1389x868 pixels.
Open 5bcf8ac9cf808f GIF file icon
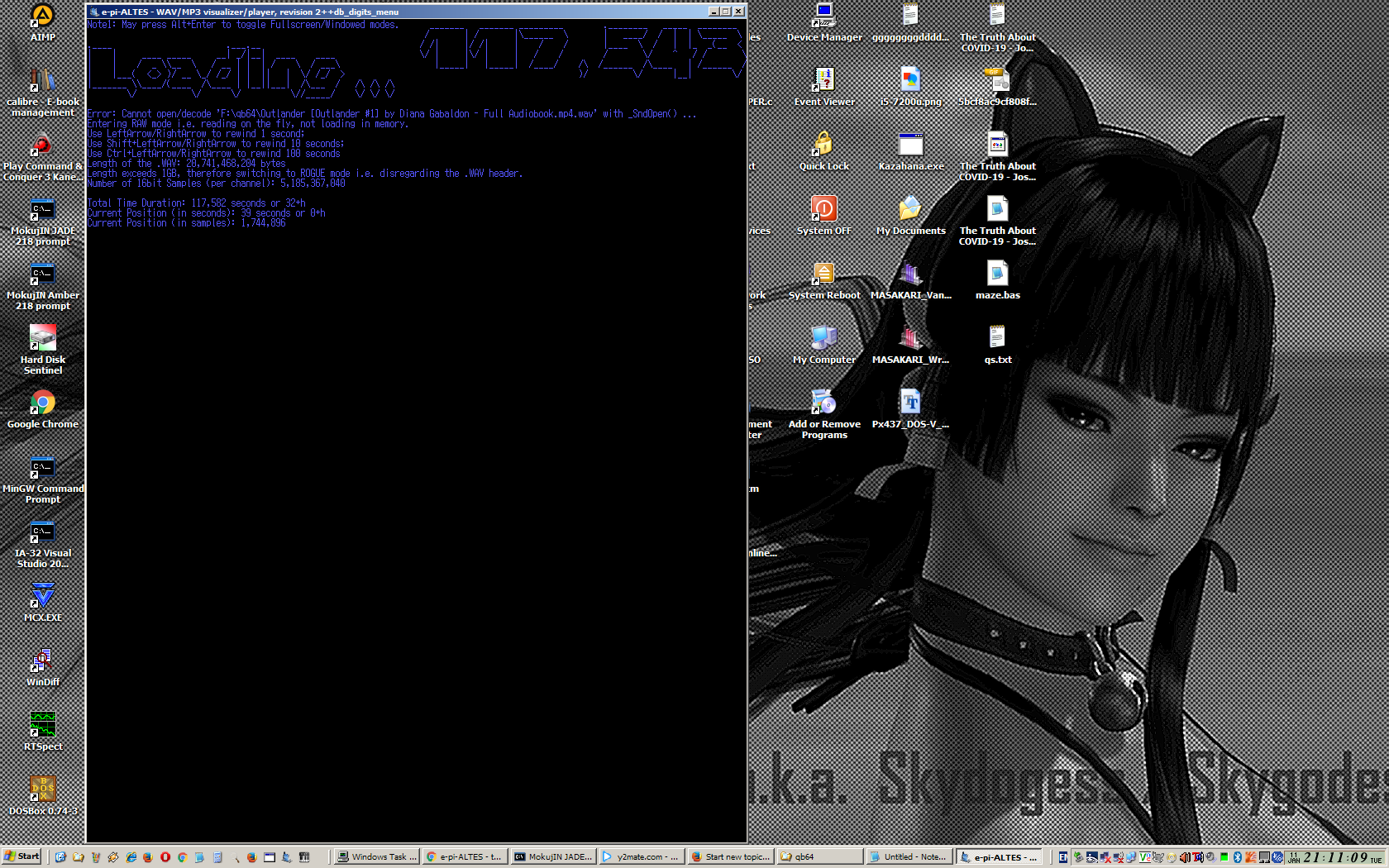(997, 86)
